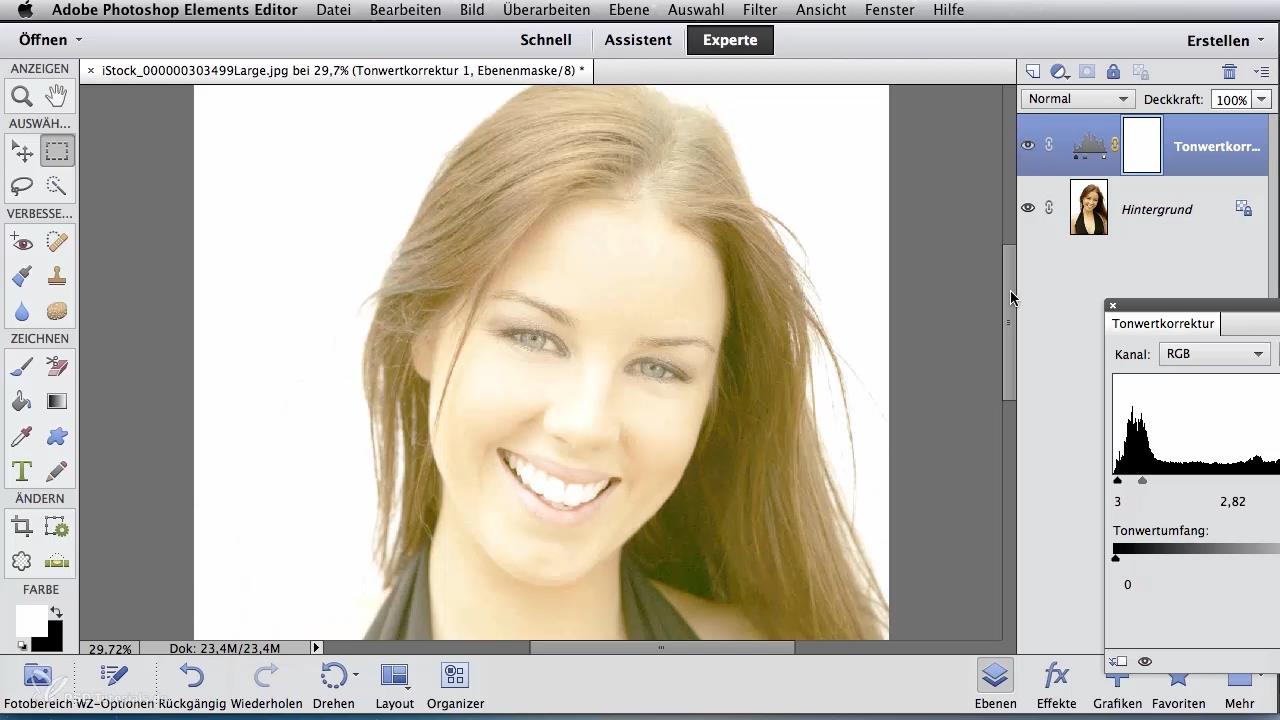Select the Brush tool under Zeichnen
Screen dimensions: 1280x720
(x=22, y=367)
